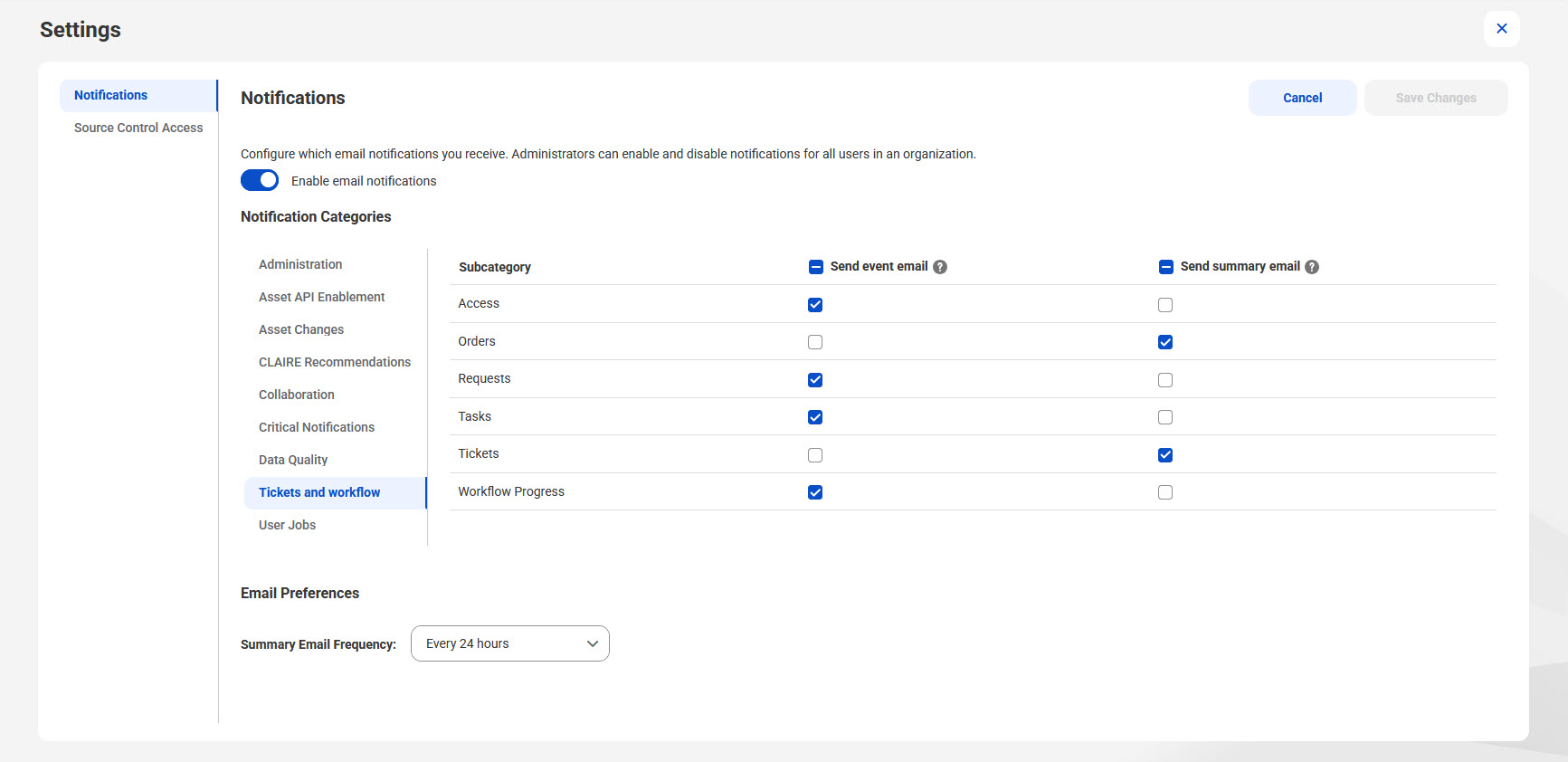Click the Cancel button

1302,98
